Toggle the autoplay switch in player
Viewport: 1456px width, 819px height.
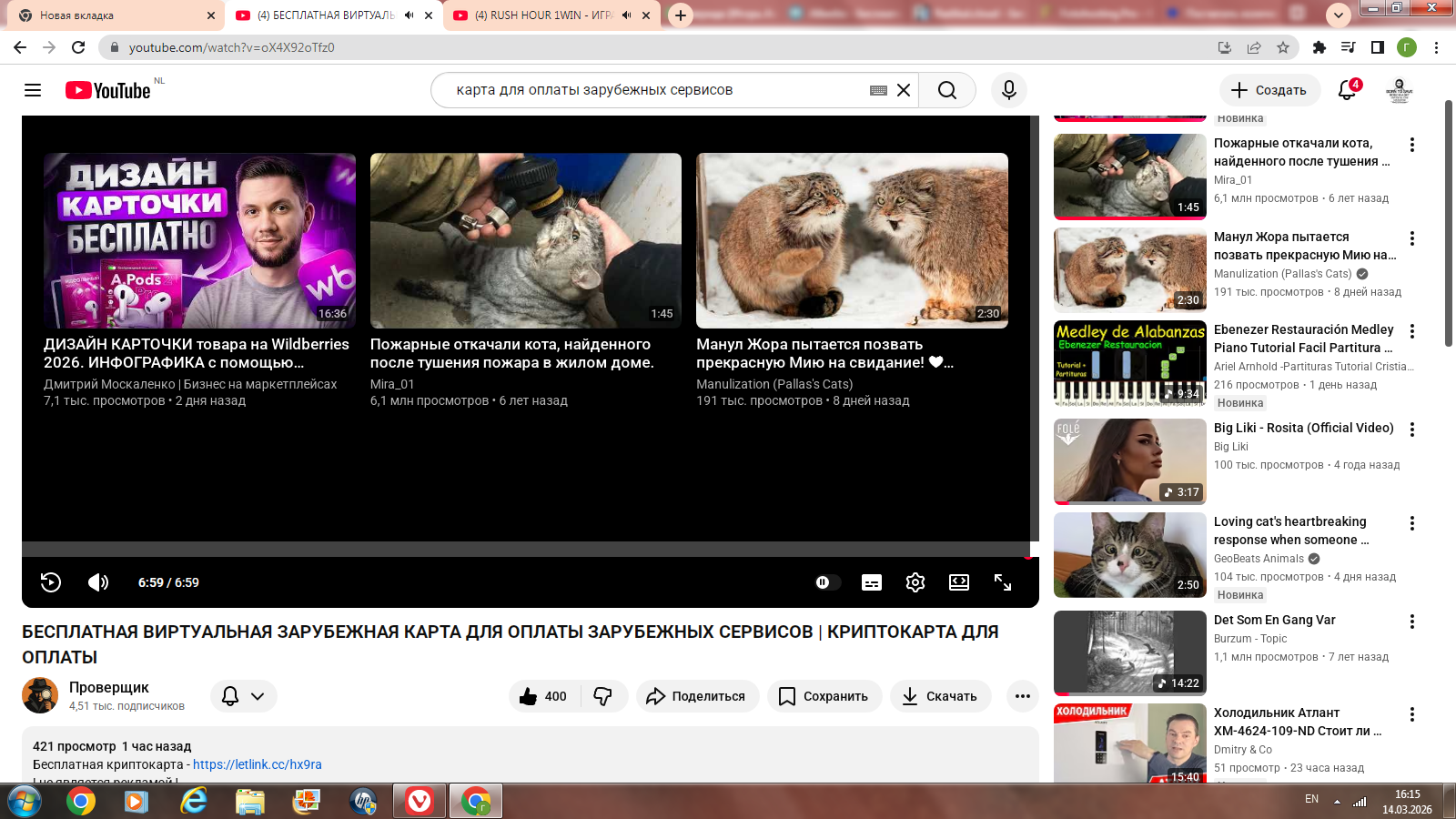[x=827, y=582]
